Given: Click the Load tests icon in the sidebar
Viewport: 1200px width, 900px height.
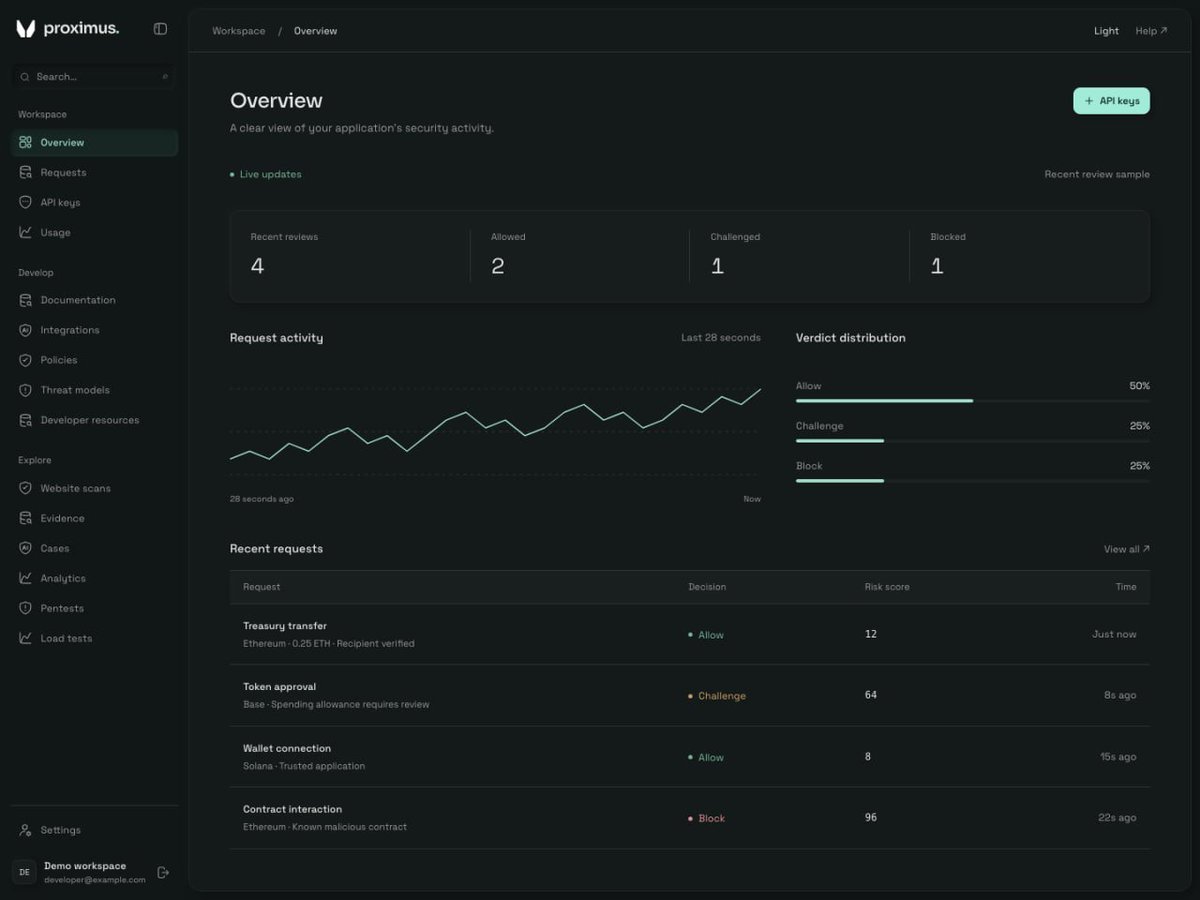Looking at the screenshot, I should click(x=26, y=638).
